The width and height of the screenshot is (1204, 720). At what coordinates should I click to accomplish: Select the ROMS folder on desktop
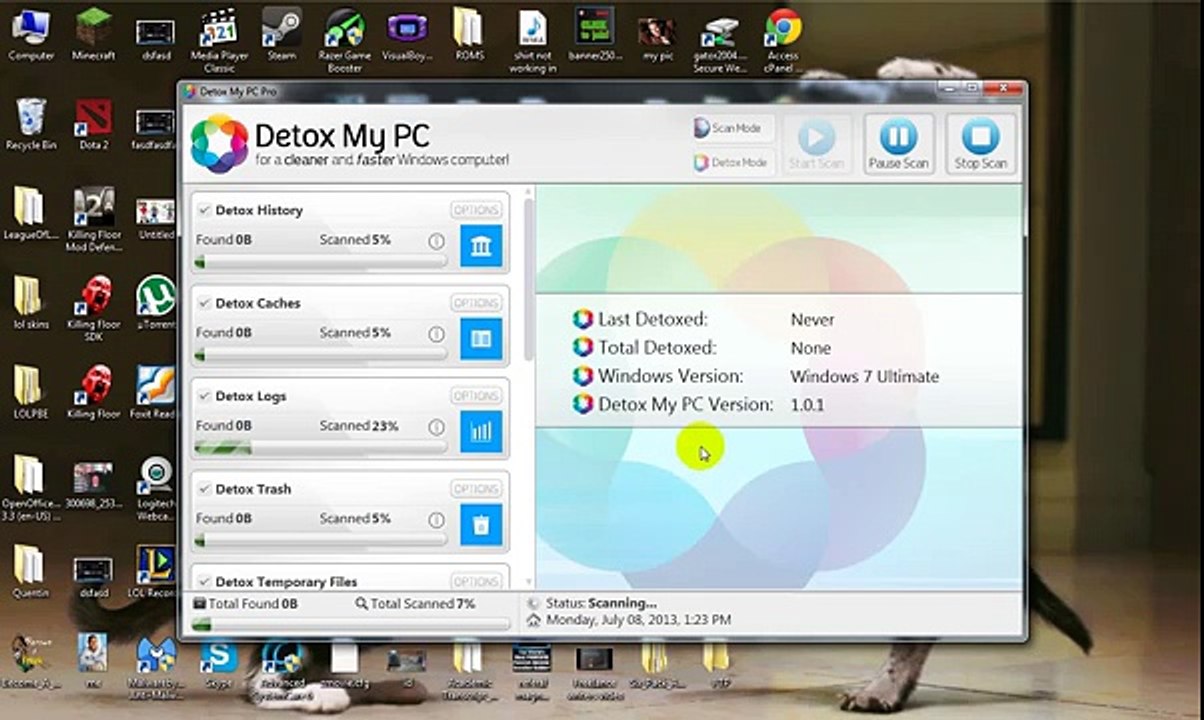coord(469,34)
